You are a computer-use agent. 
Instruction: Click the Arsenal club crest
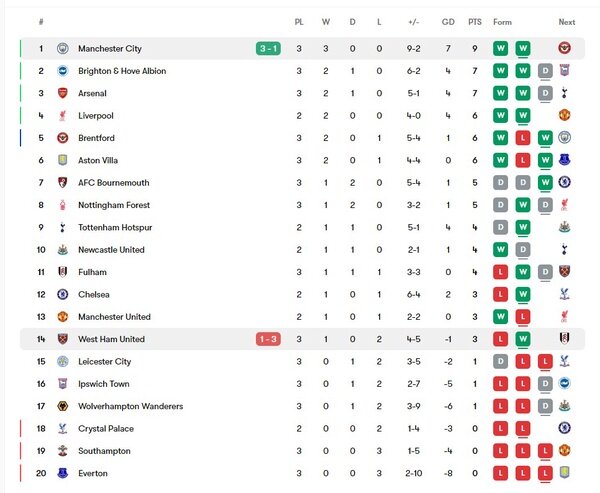tap(62, 93)
